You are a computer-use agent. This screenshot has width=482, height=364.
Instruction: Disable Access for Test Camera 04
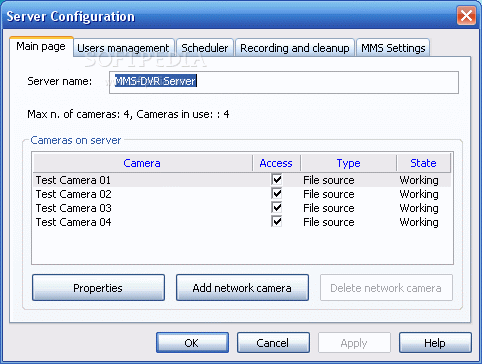[x=277, y=222]
